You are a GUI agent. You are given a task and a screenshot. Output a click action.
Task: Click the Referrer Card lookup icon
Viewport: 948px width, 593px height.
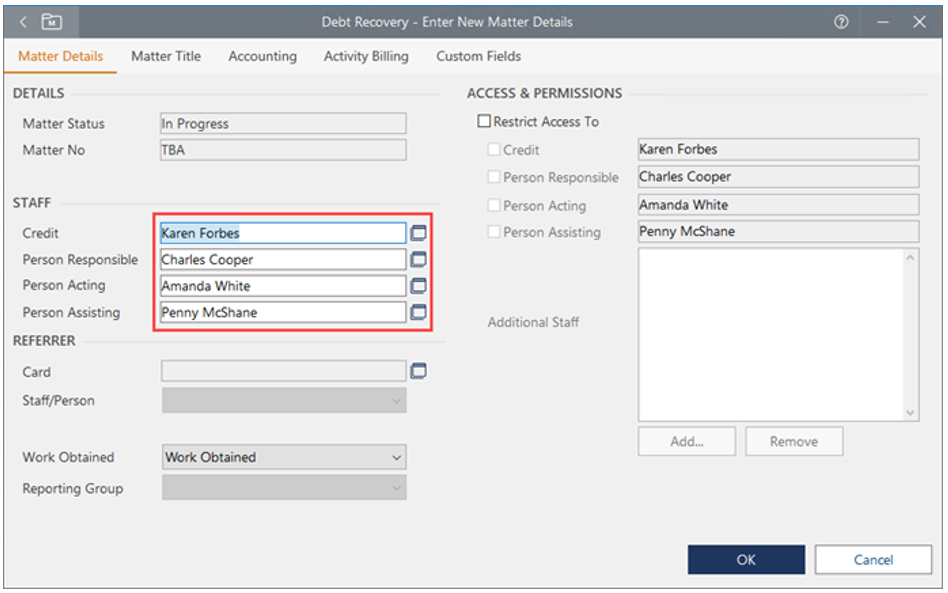click(419, 372)
